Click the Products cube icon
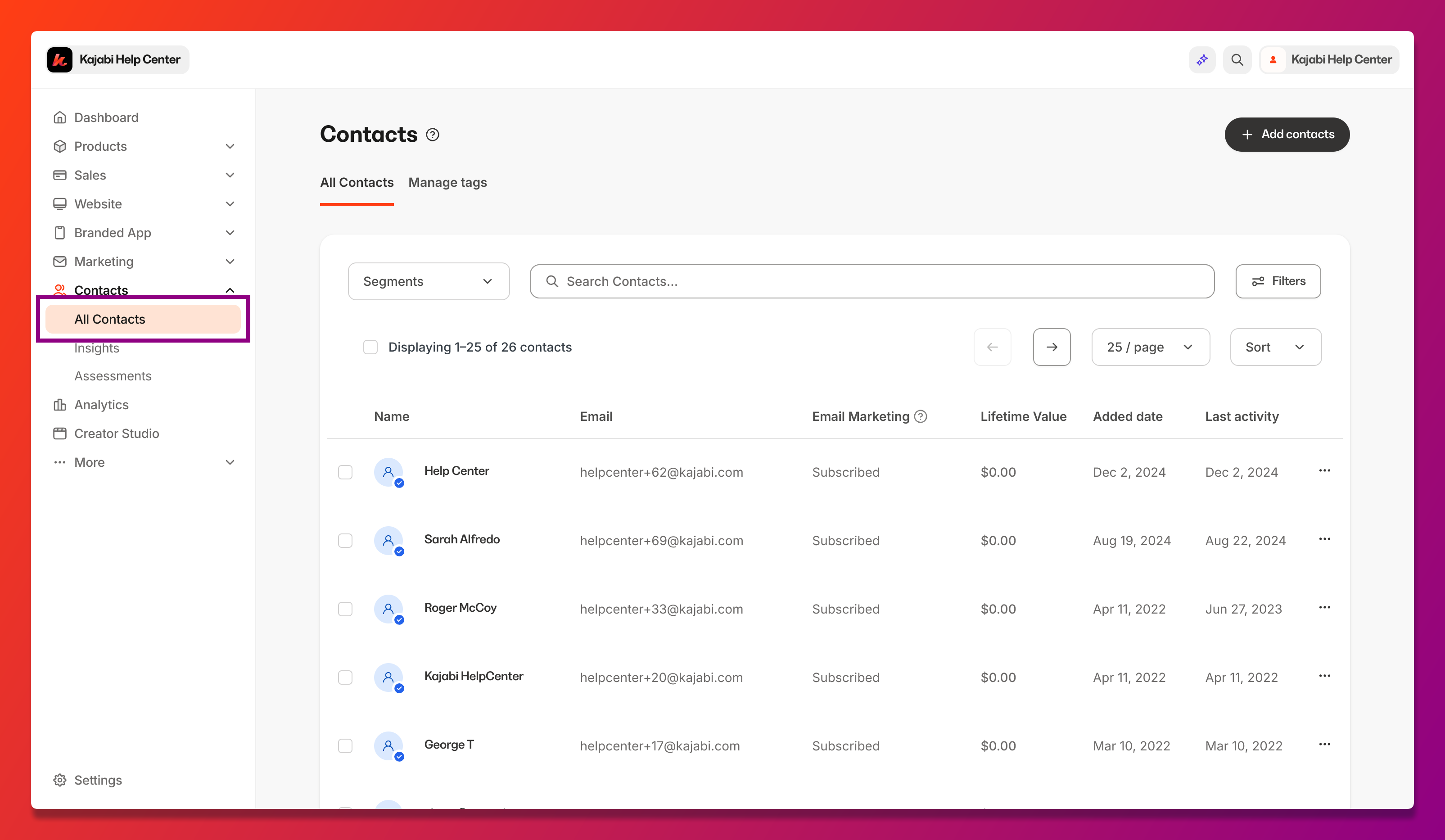Image resolution: width=1445 pixels, height=840 pixels. click(x=59, y=146)
